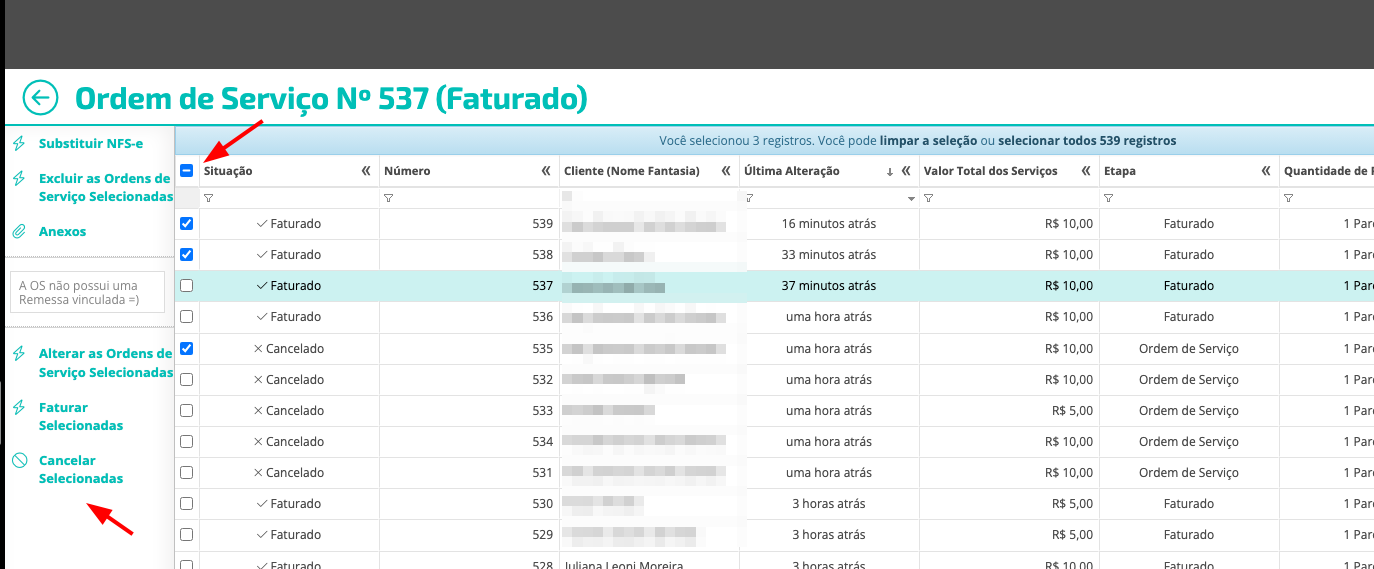Screen dimensions: 1374x569
Task: Click the cancel circle icon beside Cancelar Selecionadas
Action: click(19, 461)
